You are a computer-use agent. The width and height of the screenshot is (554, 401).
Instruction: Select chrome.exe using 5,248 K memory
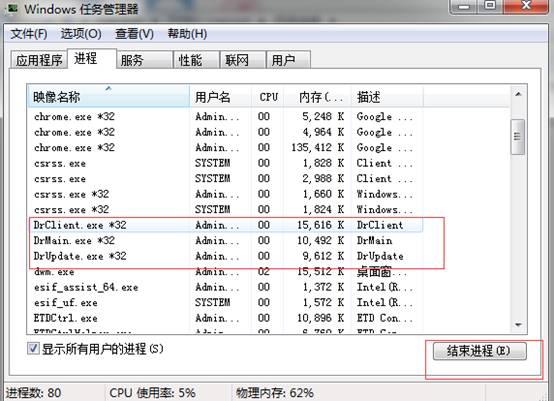(x=226, y=116)
